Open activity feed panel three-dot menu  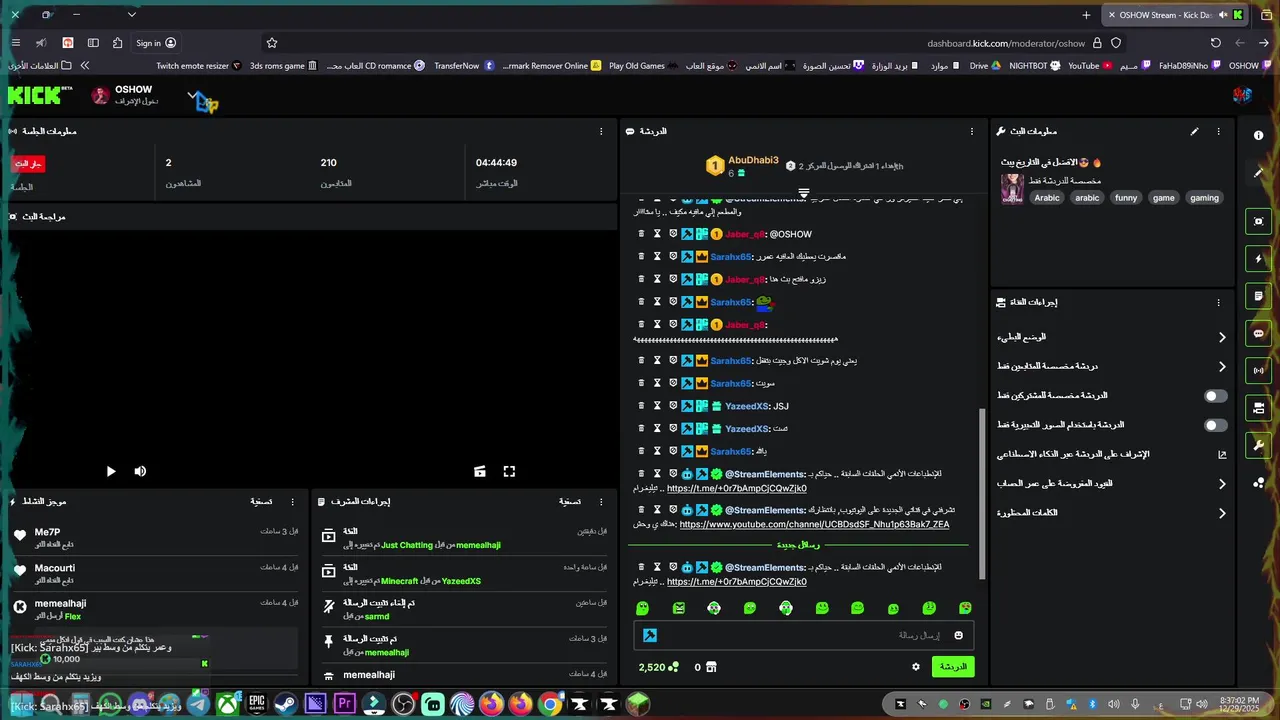point(293,501)
